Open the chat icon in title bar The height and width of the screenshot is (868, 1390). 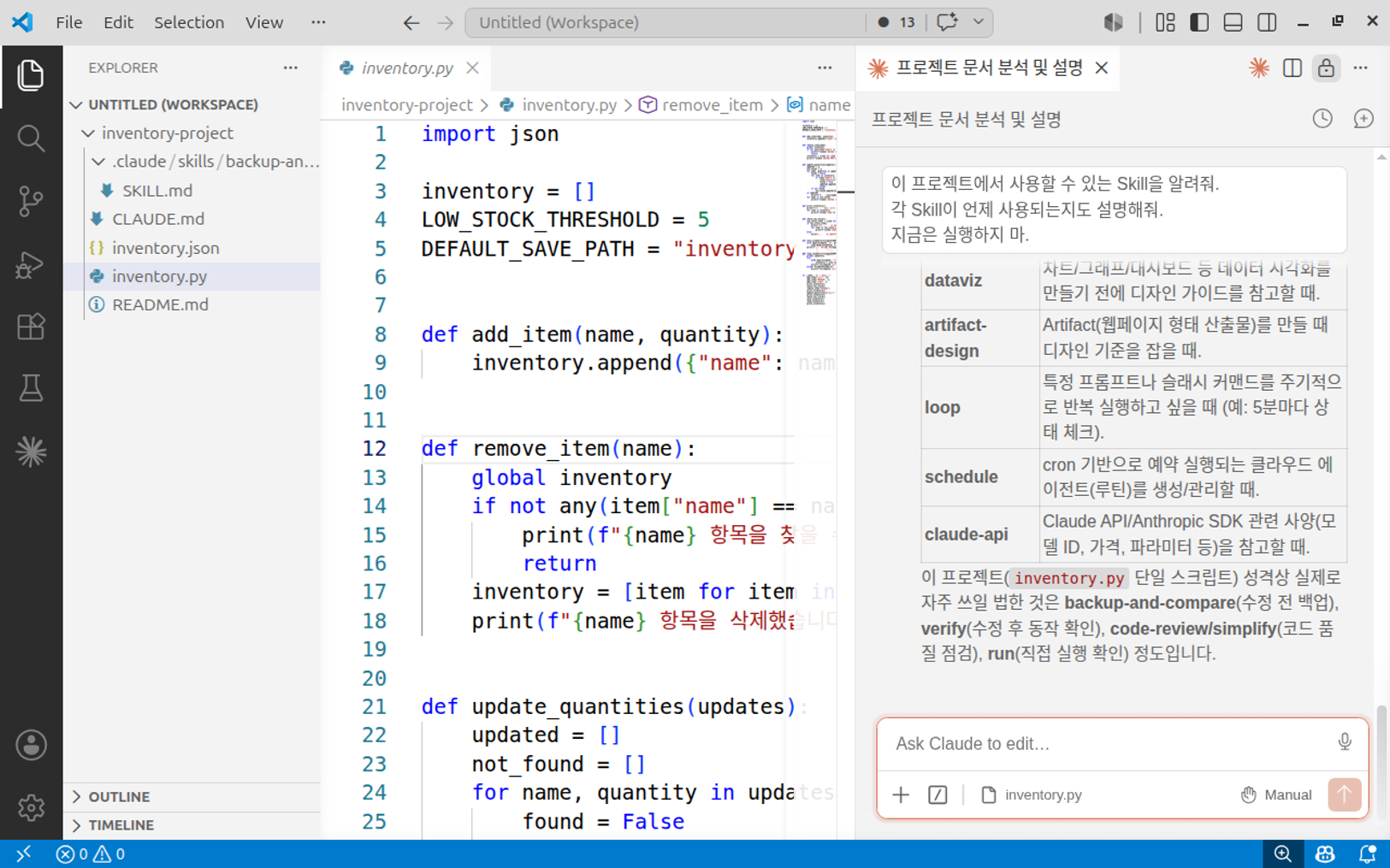coord(947,22)
